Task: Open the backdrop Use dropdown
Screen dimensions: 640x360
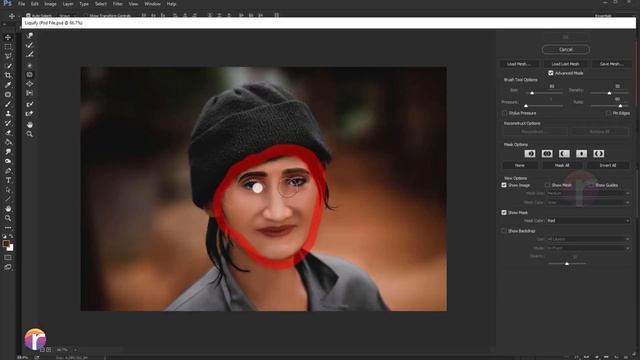Action: [588, 239]
